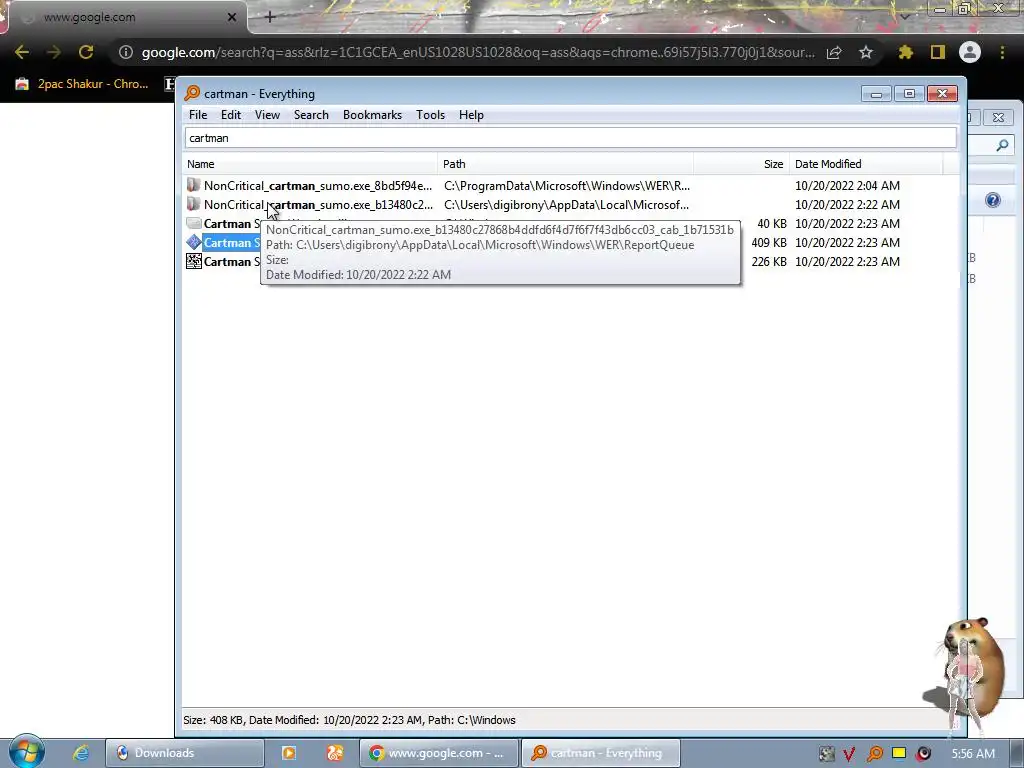Click the status bar file info text
The width and height of the screenshot is (1024, 768).
349,720
